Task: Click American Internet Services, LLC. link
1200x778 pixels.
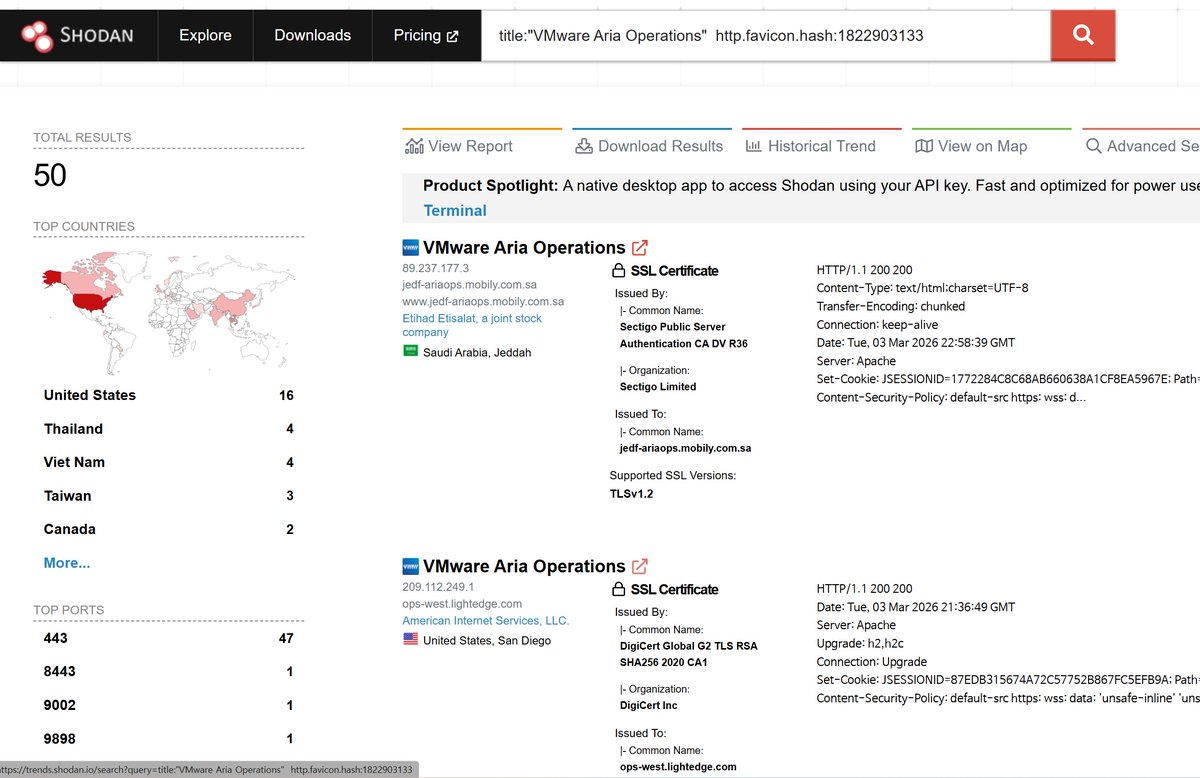Action: tap(486, 621)
